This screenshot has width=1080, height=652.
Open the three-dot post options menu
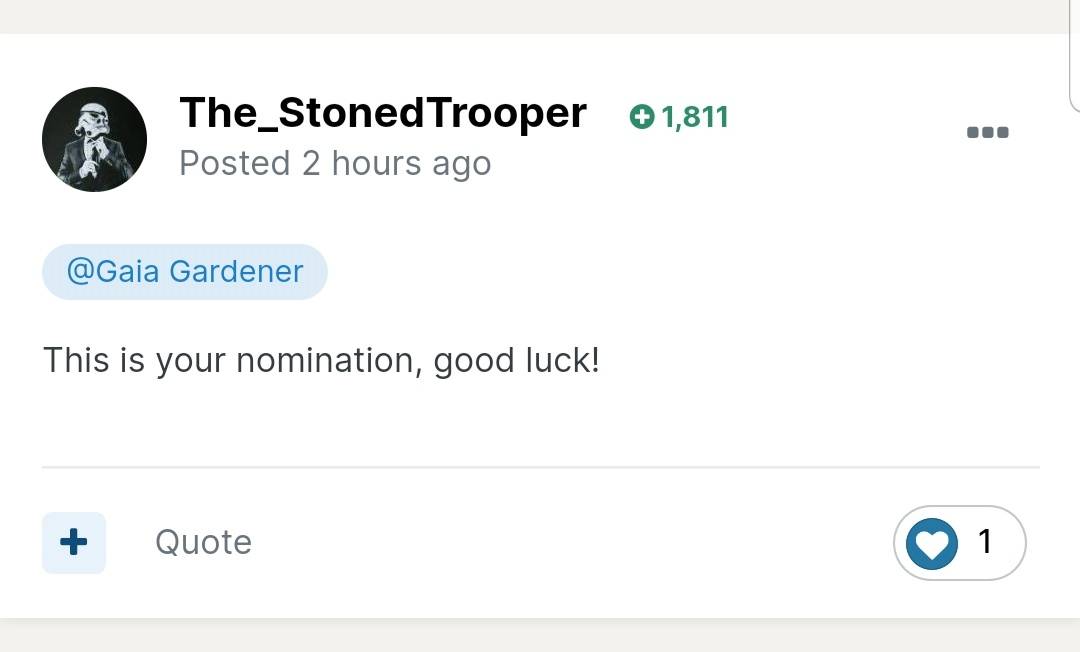pos(988,132)
